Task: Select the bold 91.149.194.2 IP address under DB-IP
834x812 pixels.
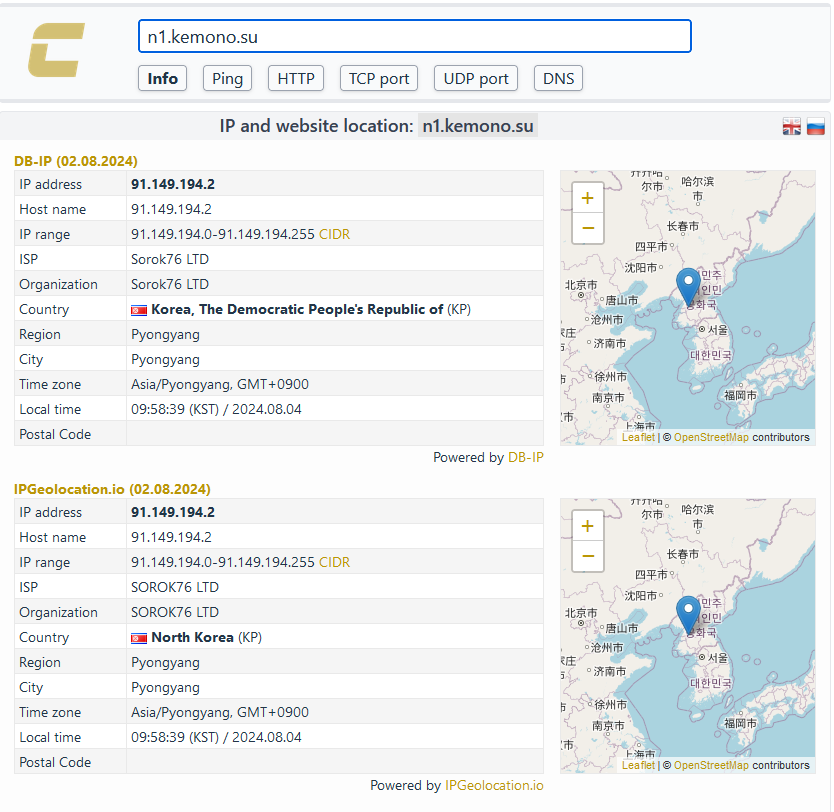Action: [x=173, y=185]
